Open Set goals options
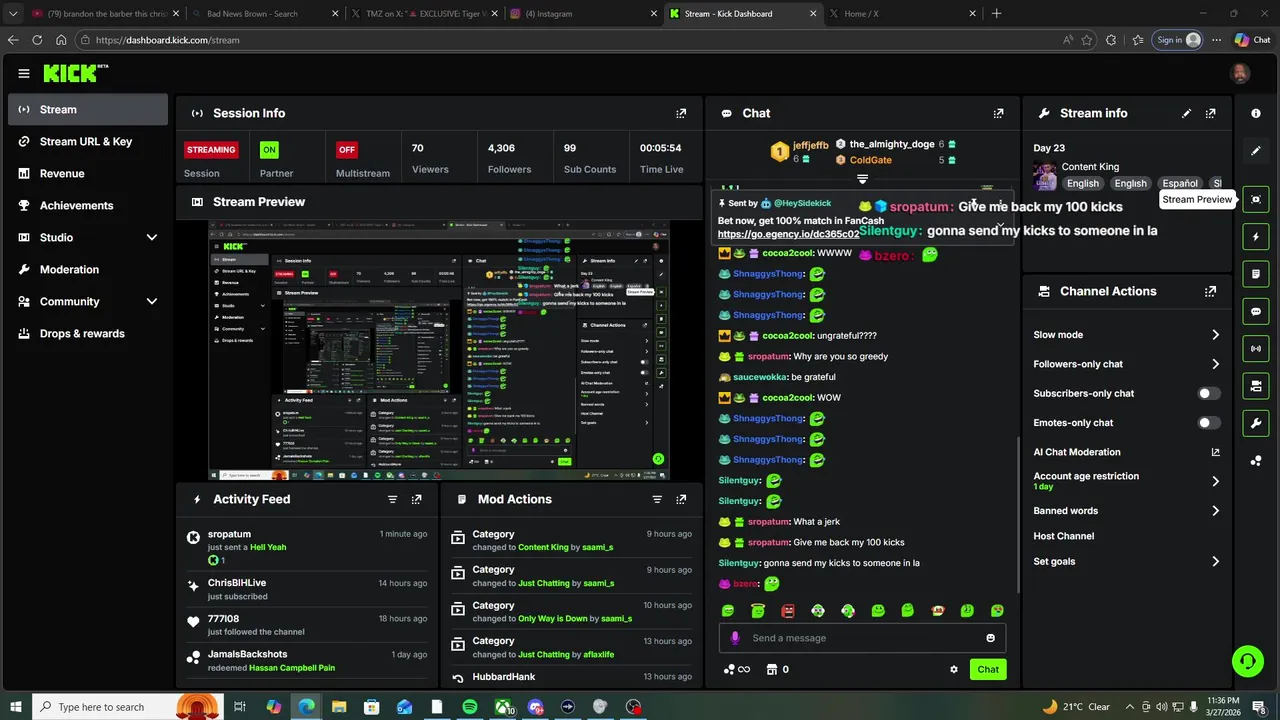1280x720 pixels. pyautogui.click(x=1127, y=561)
